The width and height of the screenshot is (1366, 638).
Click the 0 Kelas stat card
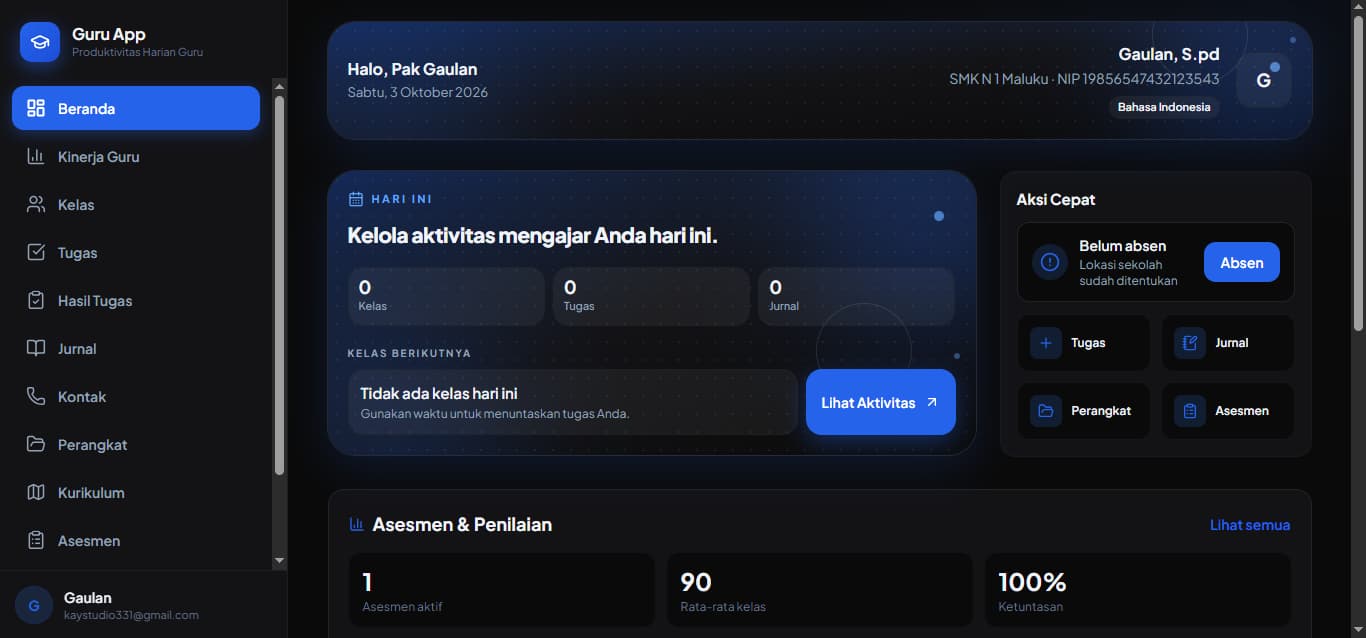tap(446, 296)
